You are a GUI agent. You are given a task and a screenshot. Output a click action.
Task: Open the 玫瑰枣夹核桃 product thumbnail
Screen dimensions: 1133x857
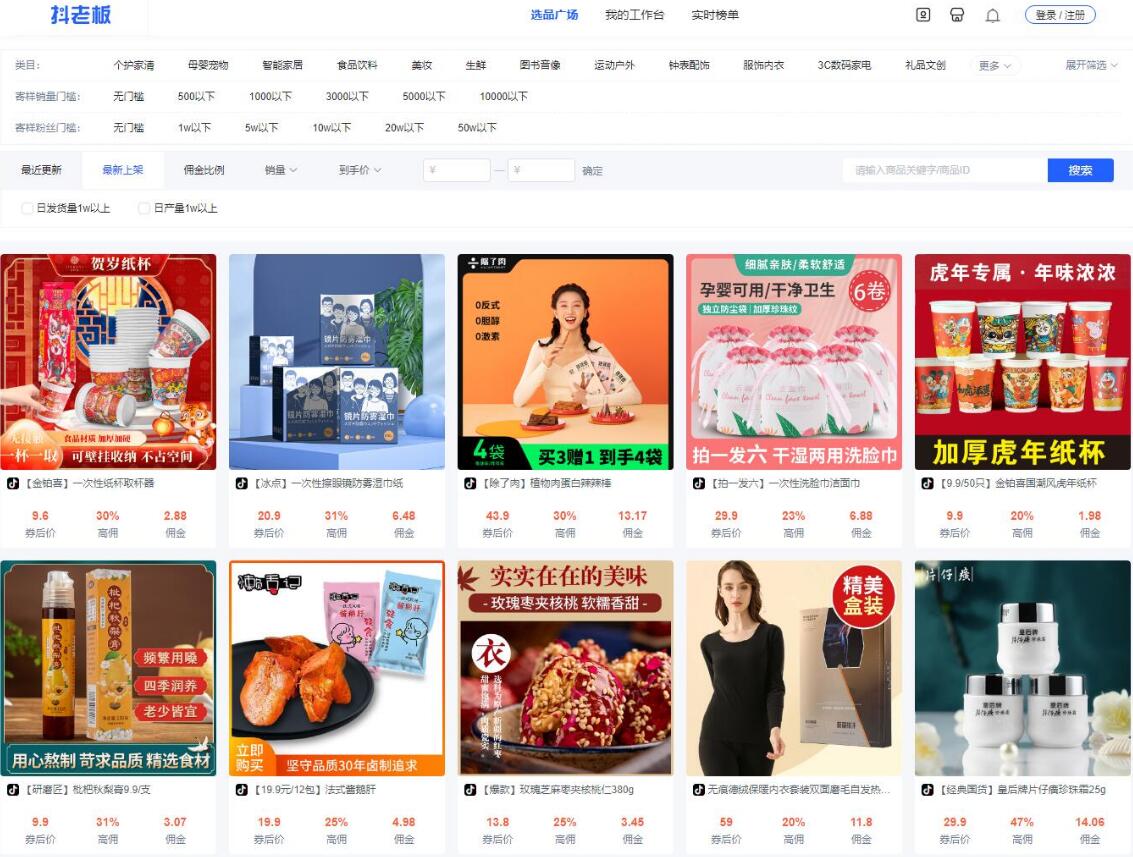(566, 668)
